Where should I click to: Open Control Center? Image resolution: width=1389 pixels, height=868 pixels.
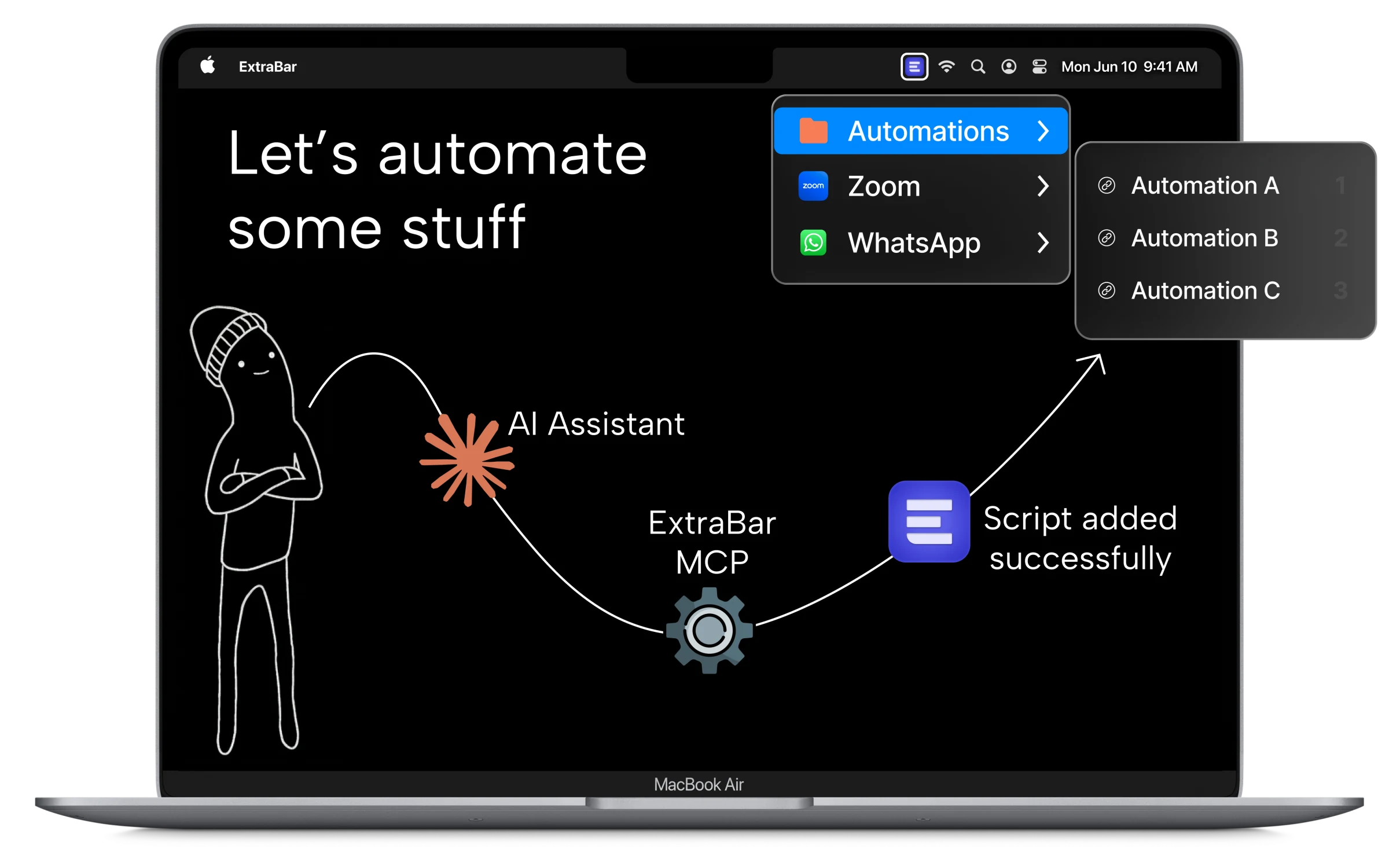(x=1039, y=67)
